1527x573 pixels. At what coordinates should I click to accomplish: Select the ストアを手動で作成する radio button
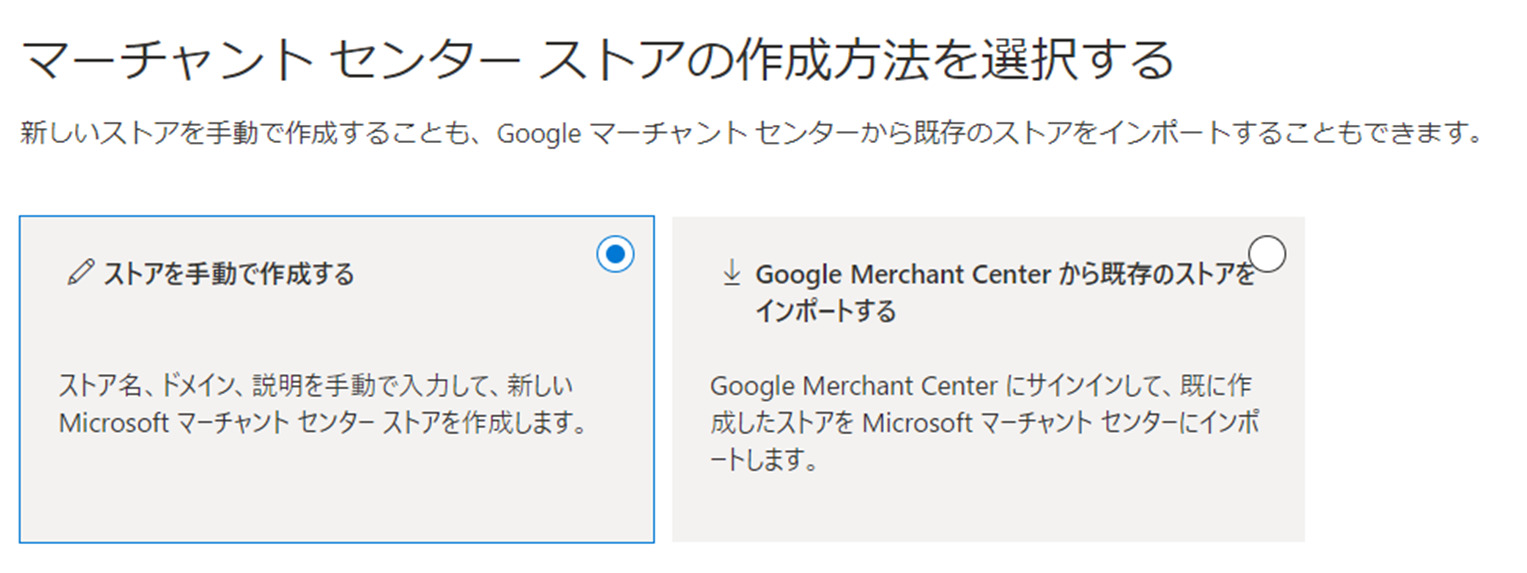(615, 254)
